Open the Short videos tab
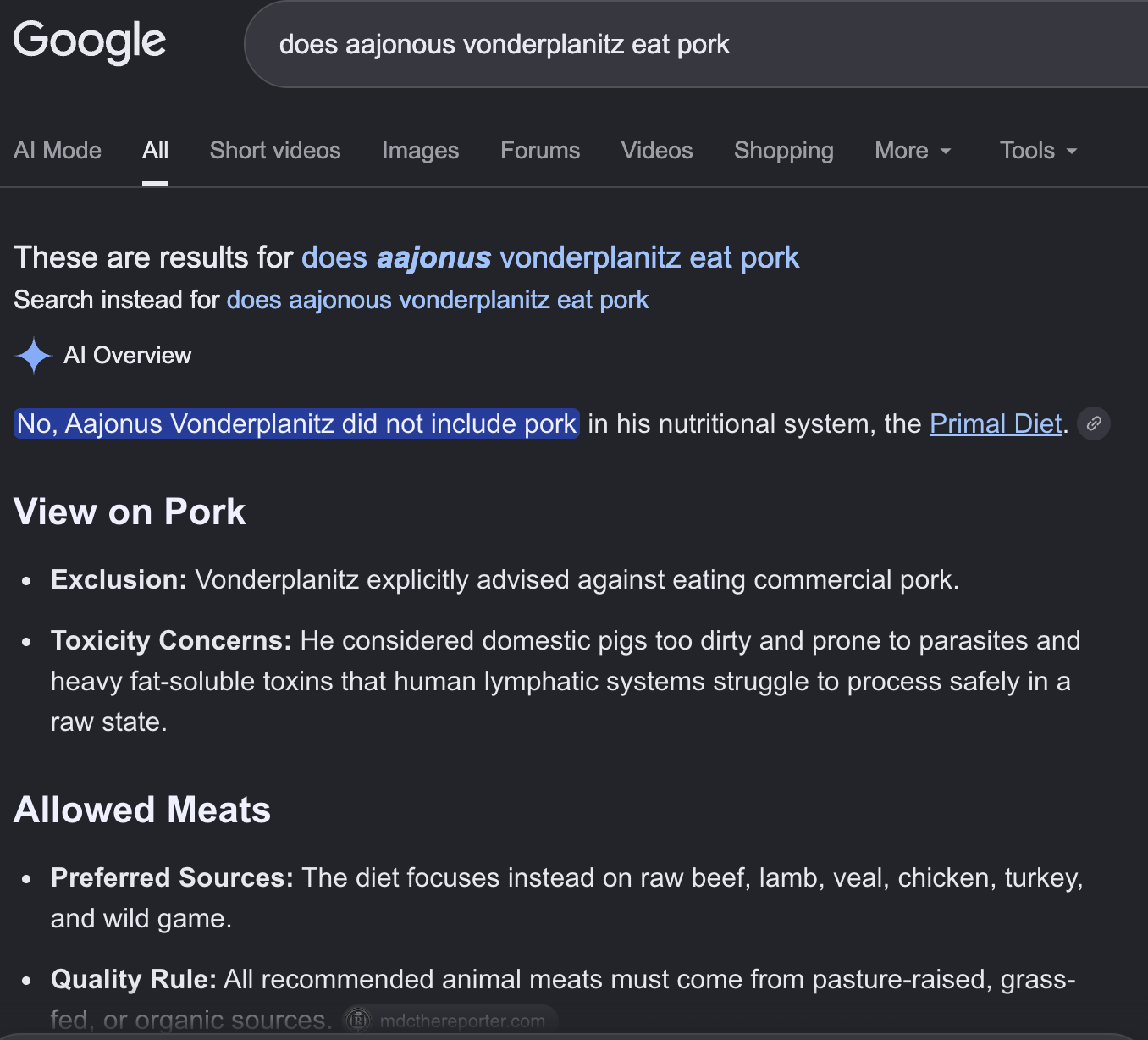This screenshot has width=1148, height=1040. point(275,151)
